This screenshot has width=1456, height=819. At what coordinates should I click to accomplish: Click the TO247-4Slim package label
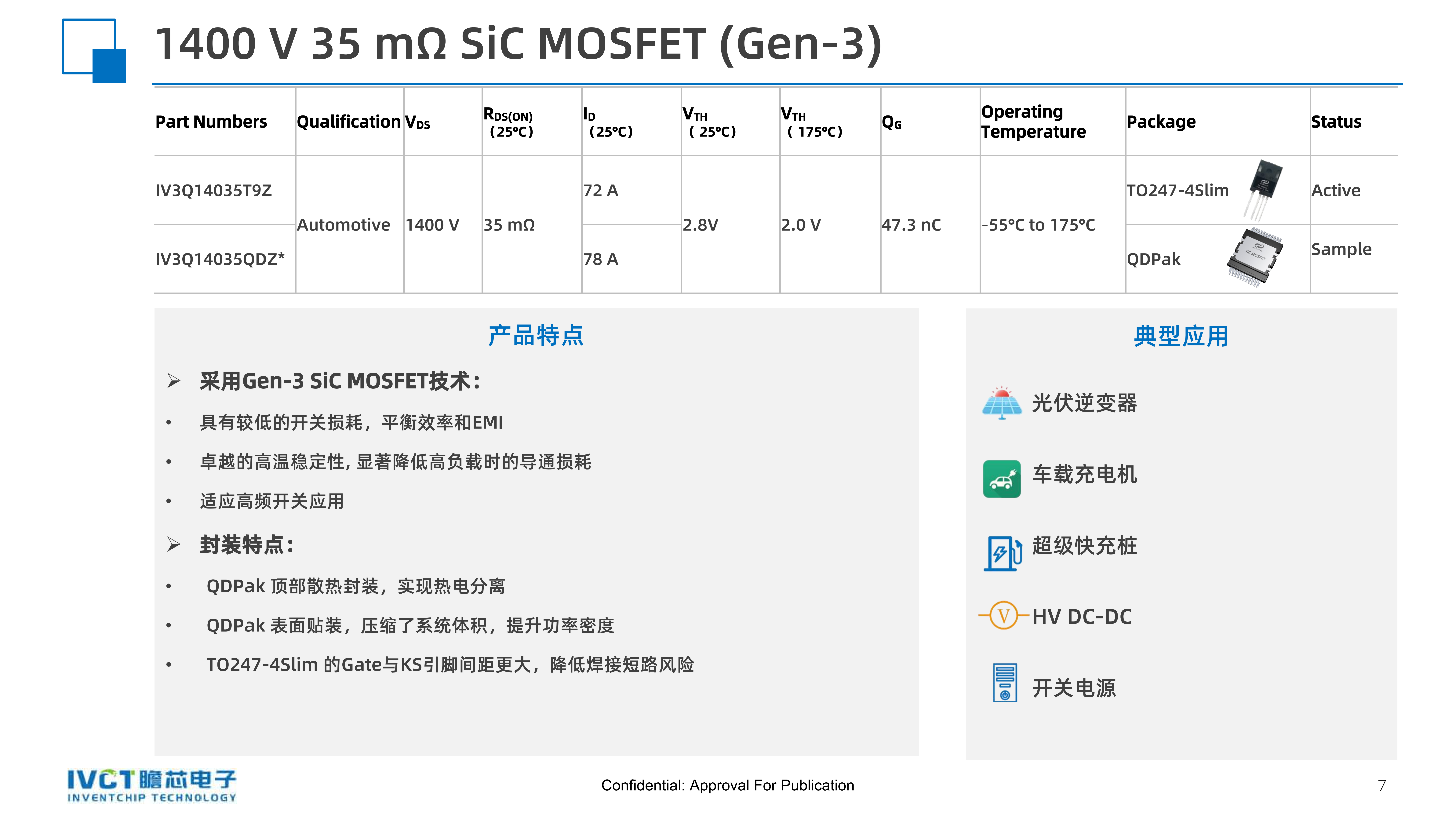tap(1178, 191)
